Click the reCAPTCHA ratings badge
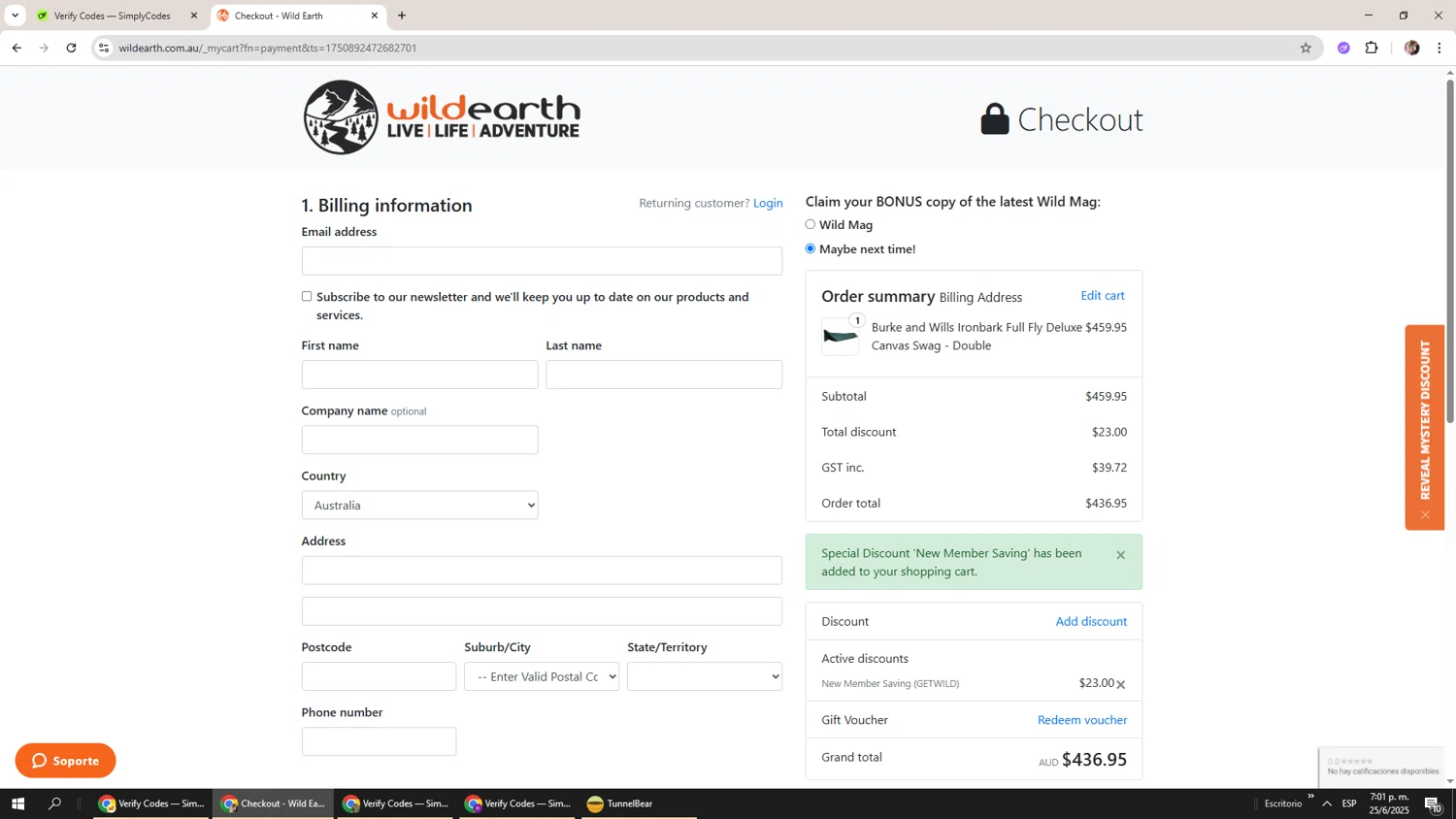 tap(1382, 767)
